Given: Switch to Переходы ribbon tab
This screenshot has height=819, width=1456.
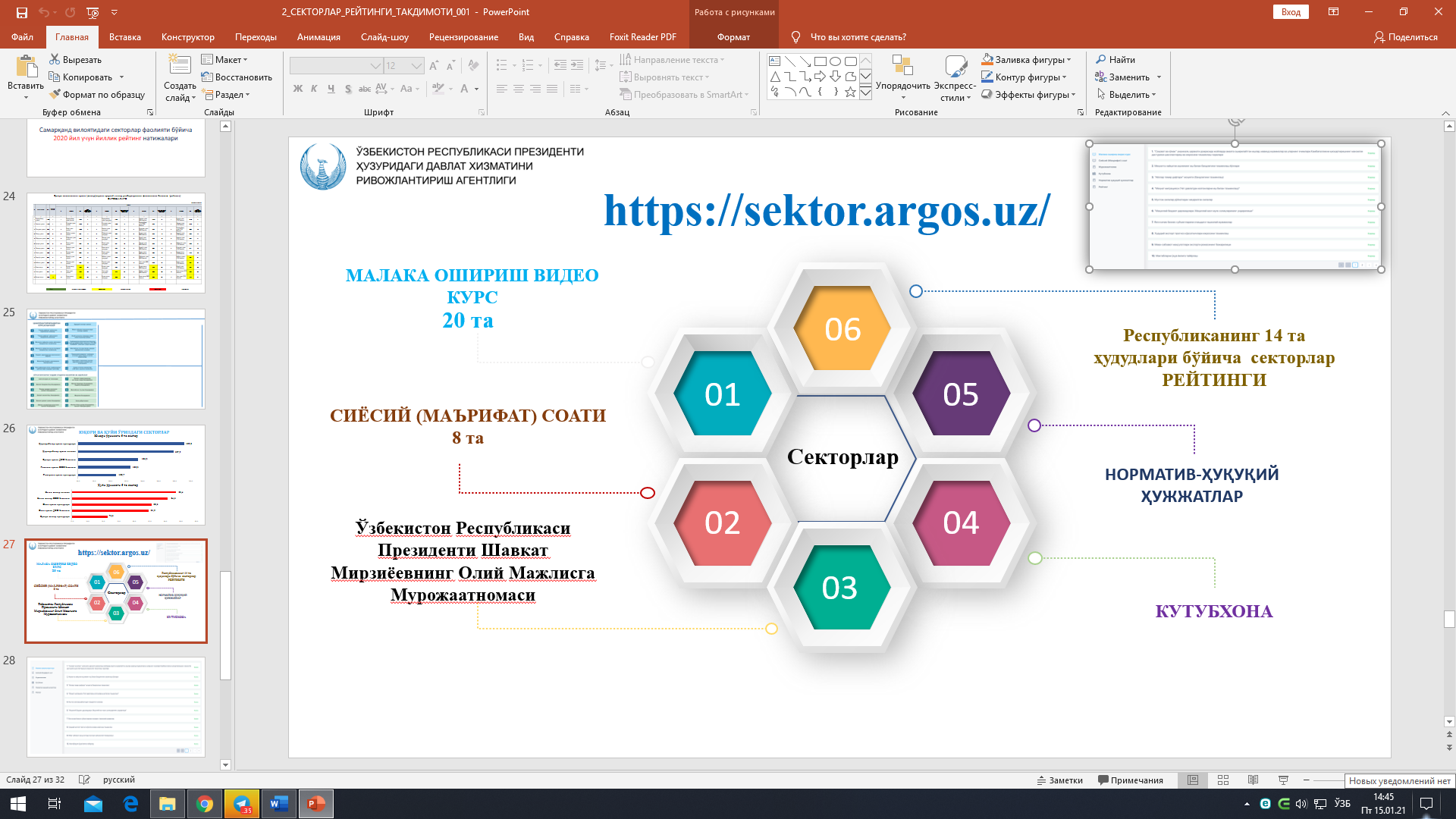Looking at the screenshot, I should pyautogui.click(x=256, y=36).
